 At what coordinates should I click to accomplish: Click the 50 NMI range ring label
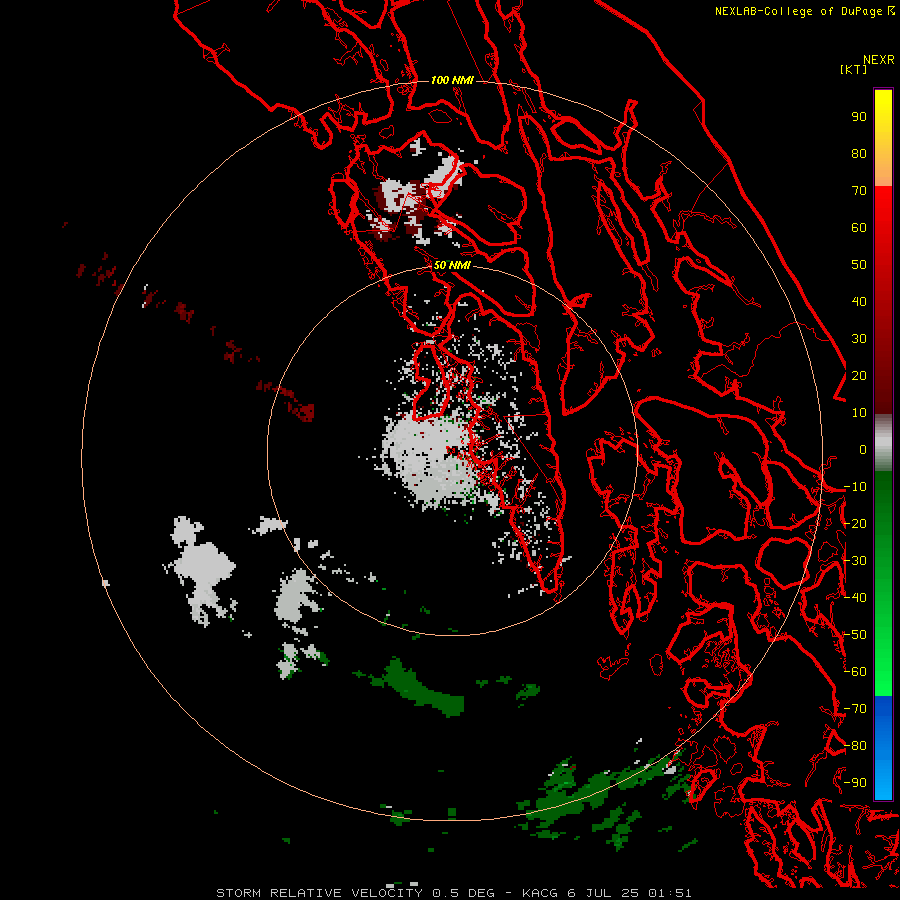(452, 265)
